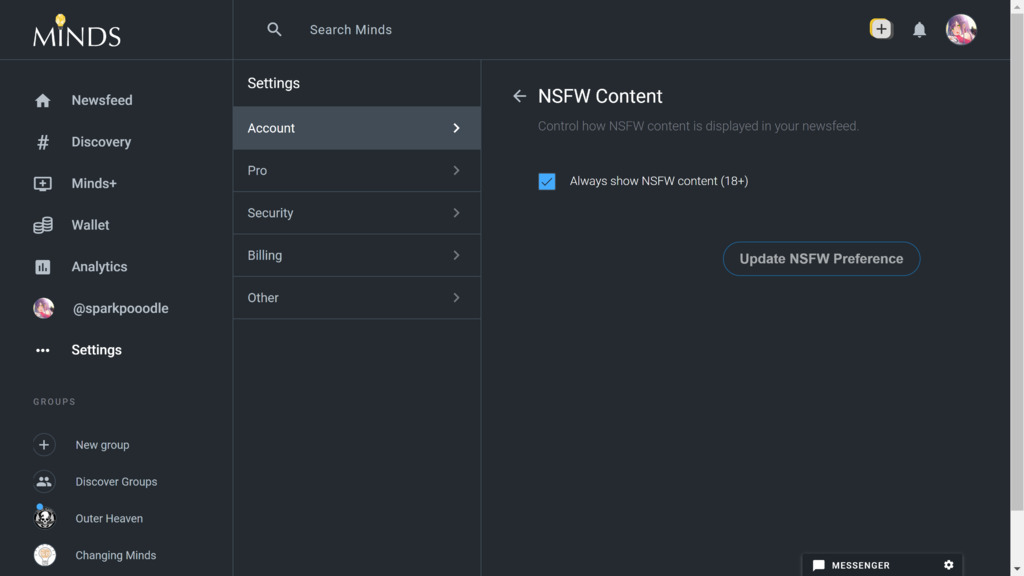Click the Minds+ screen icon

tap(42, 184)
